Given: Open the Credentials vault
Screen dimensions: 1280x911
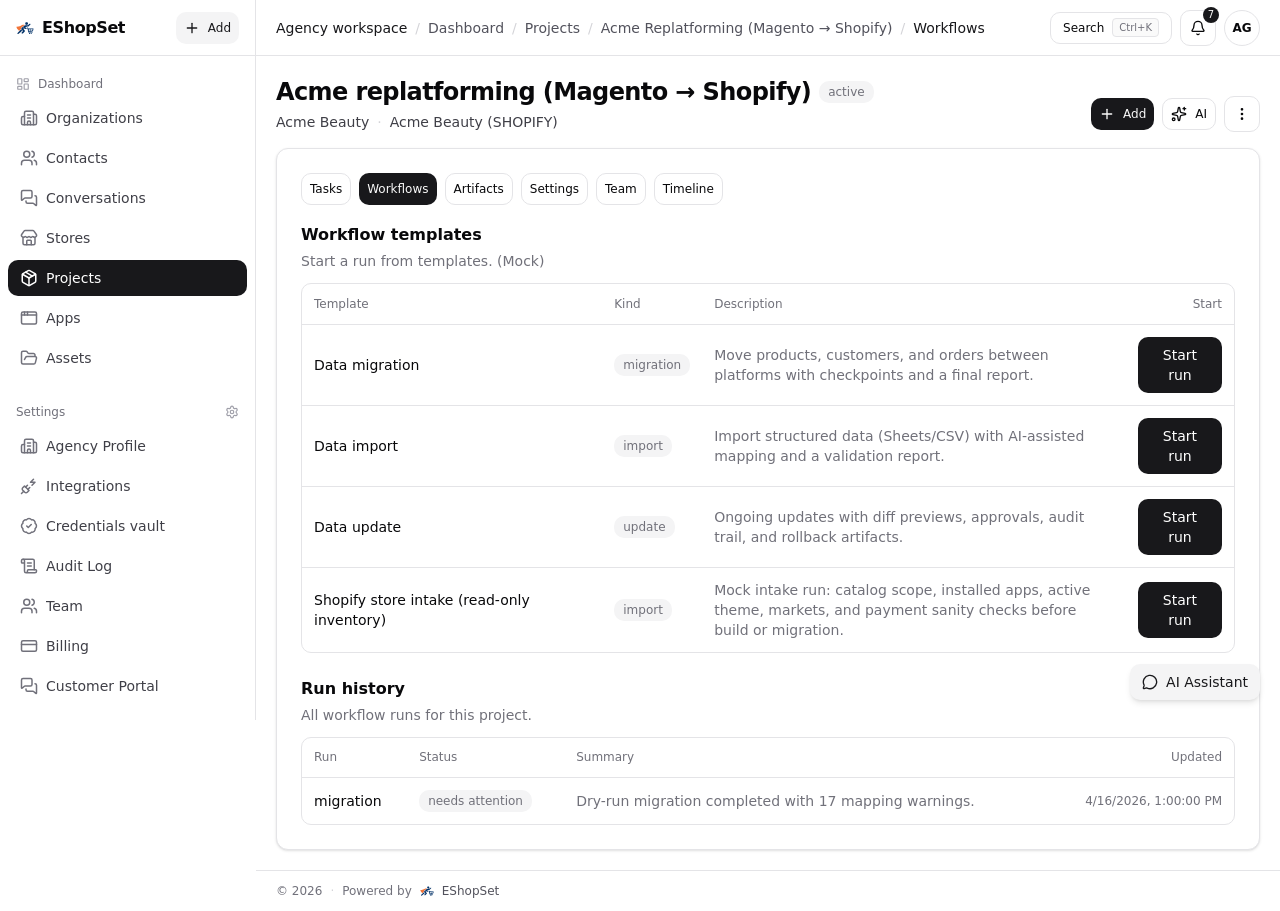Looking at the screenshot, I should 105,526.
